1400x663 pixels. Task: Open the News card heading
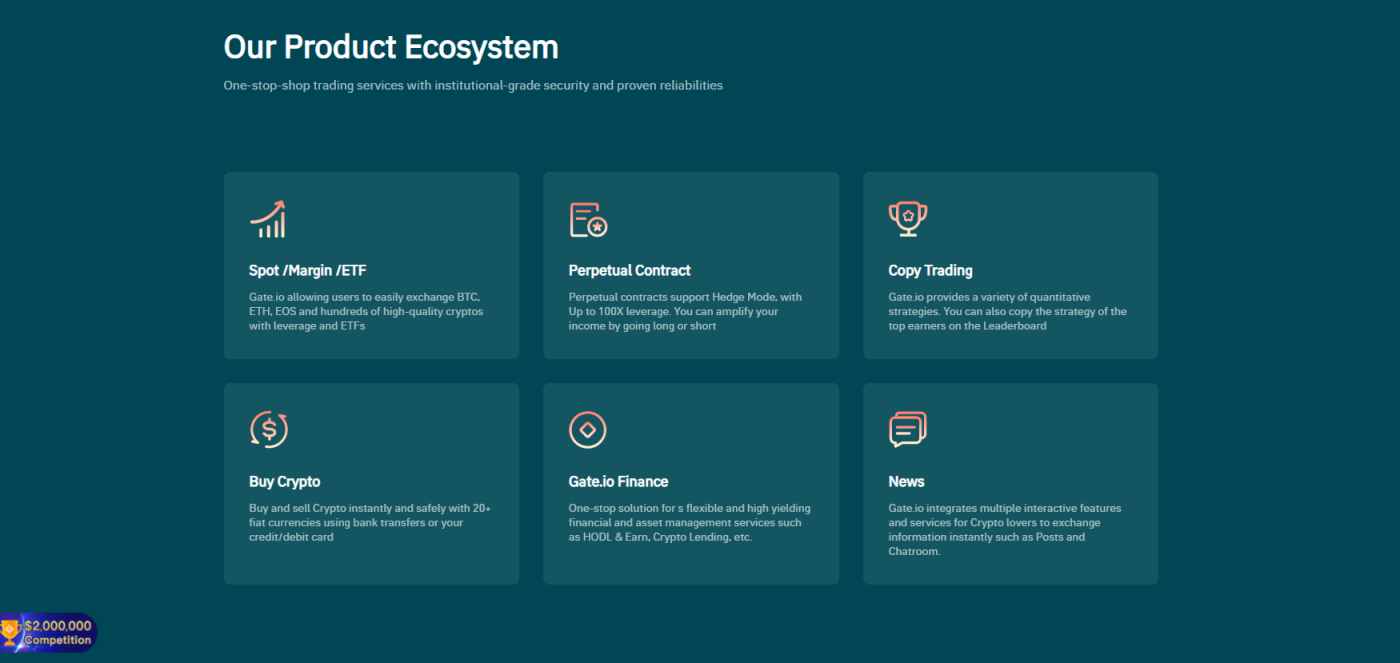pos(906,481)
